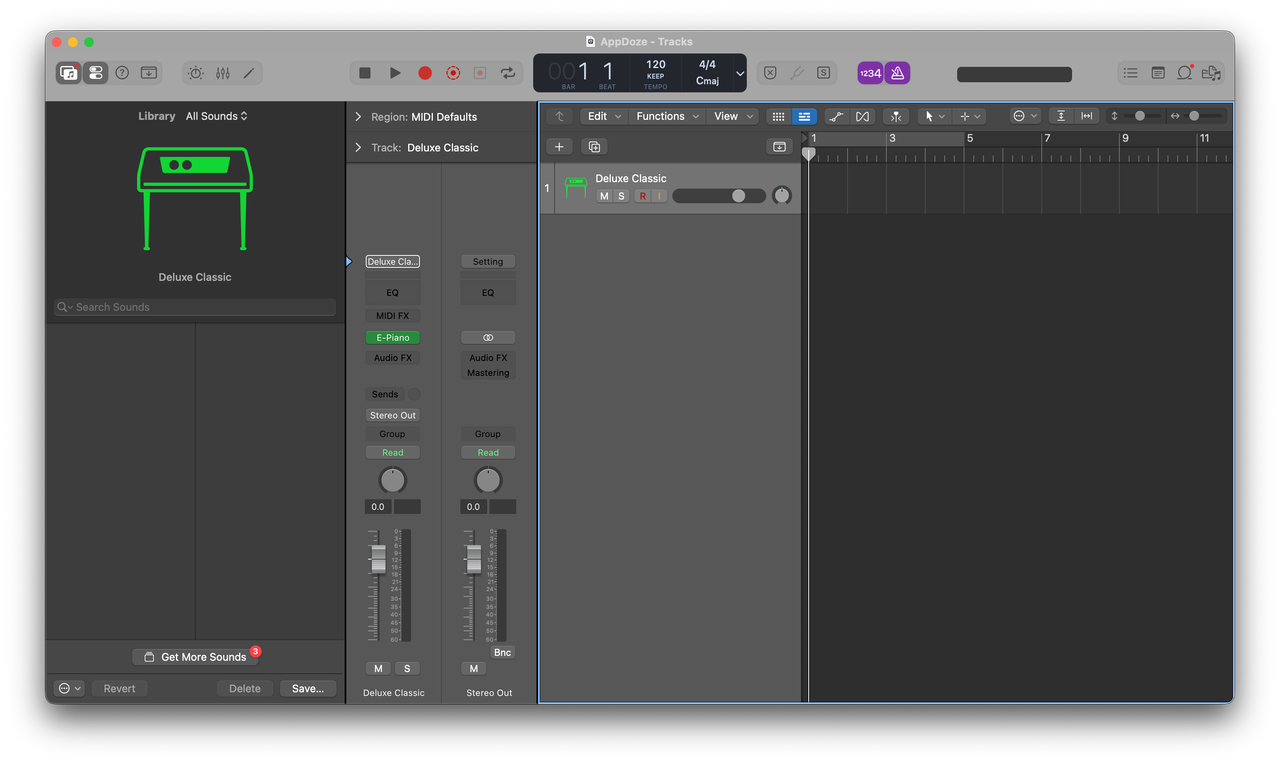Click Horizontal Auto Zoom button
The height and width of the screenshot is (764, 1280).
[x=1087, y=116]
